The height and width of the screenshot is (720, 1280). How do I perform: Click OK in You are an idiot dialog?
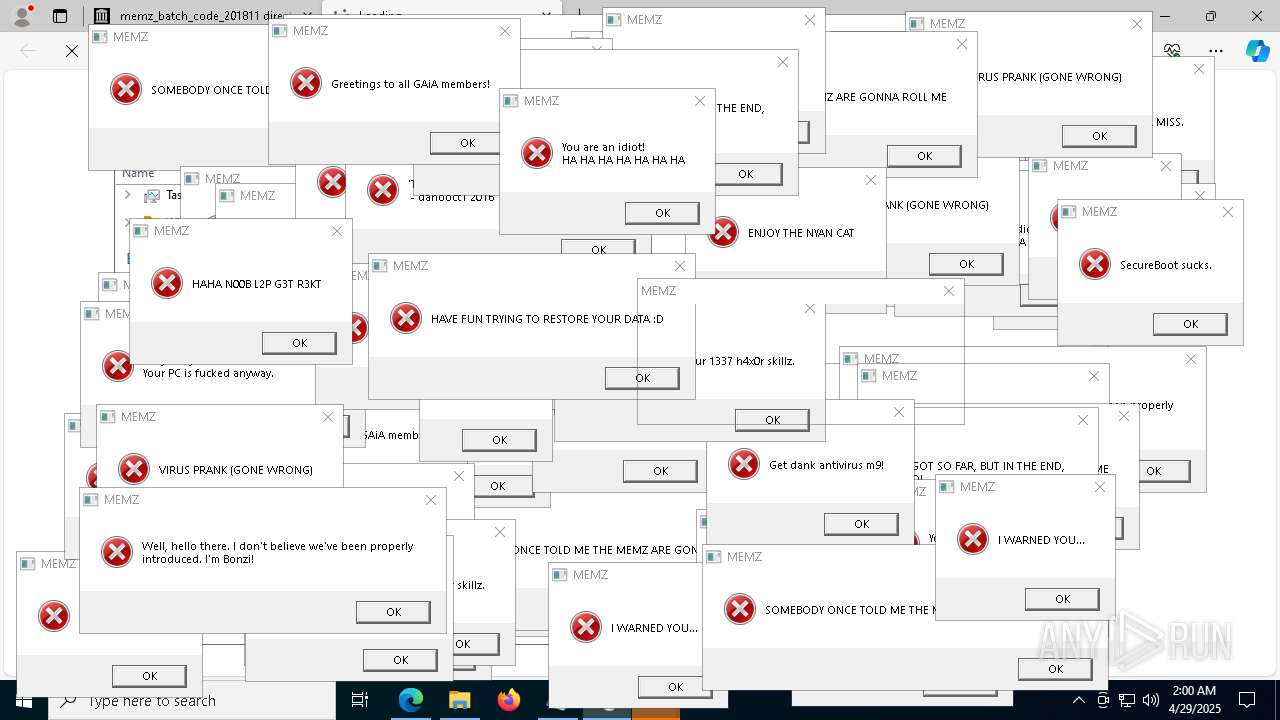coord(662,213)
